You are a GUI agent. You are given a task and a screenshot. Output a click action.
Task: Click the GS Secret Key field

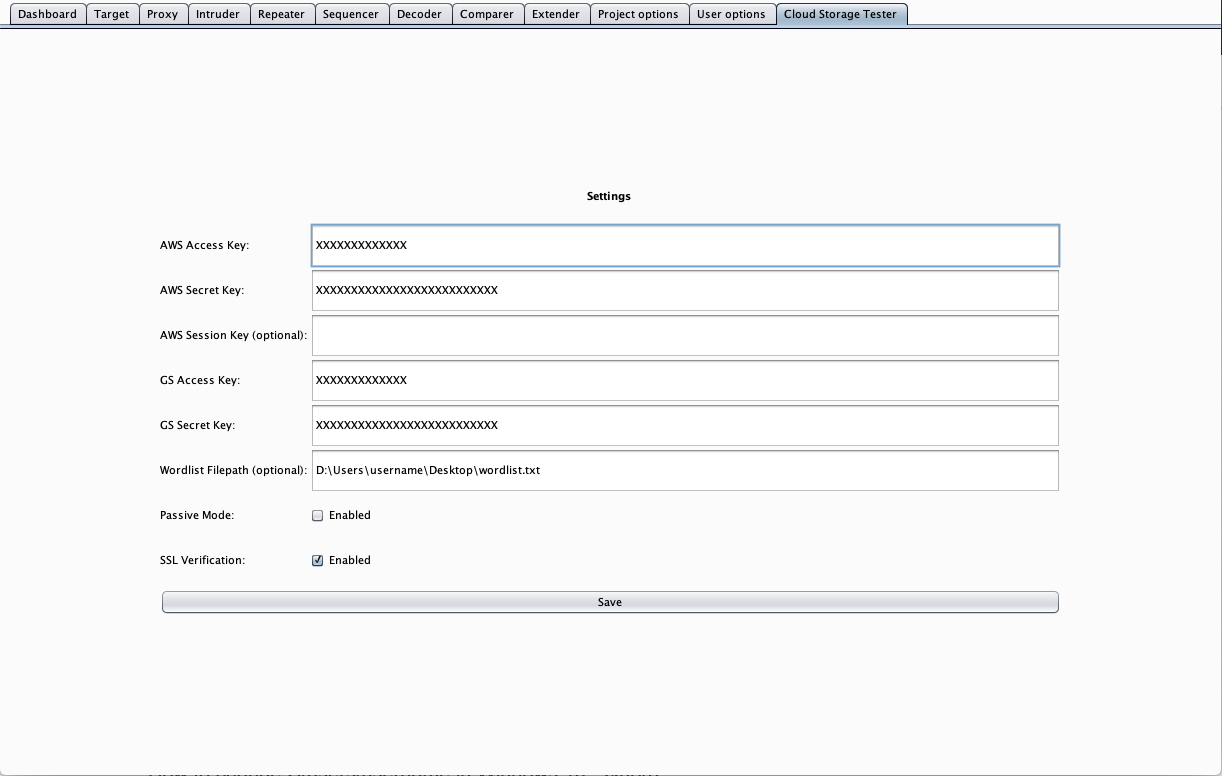tap(685, 425)
